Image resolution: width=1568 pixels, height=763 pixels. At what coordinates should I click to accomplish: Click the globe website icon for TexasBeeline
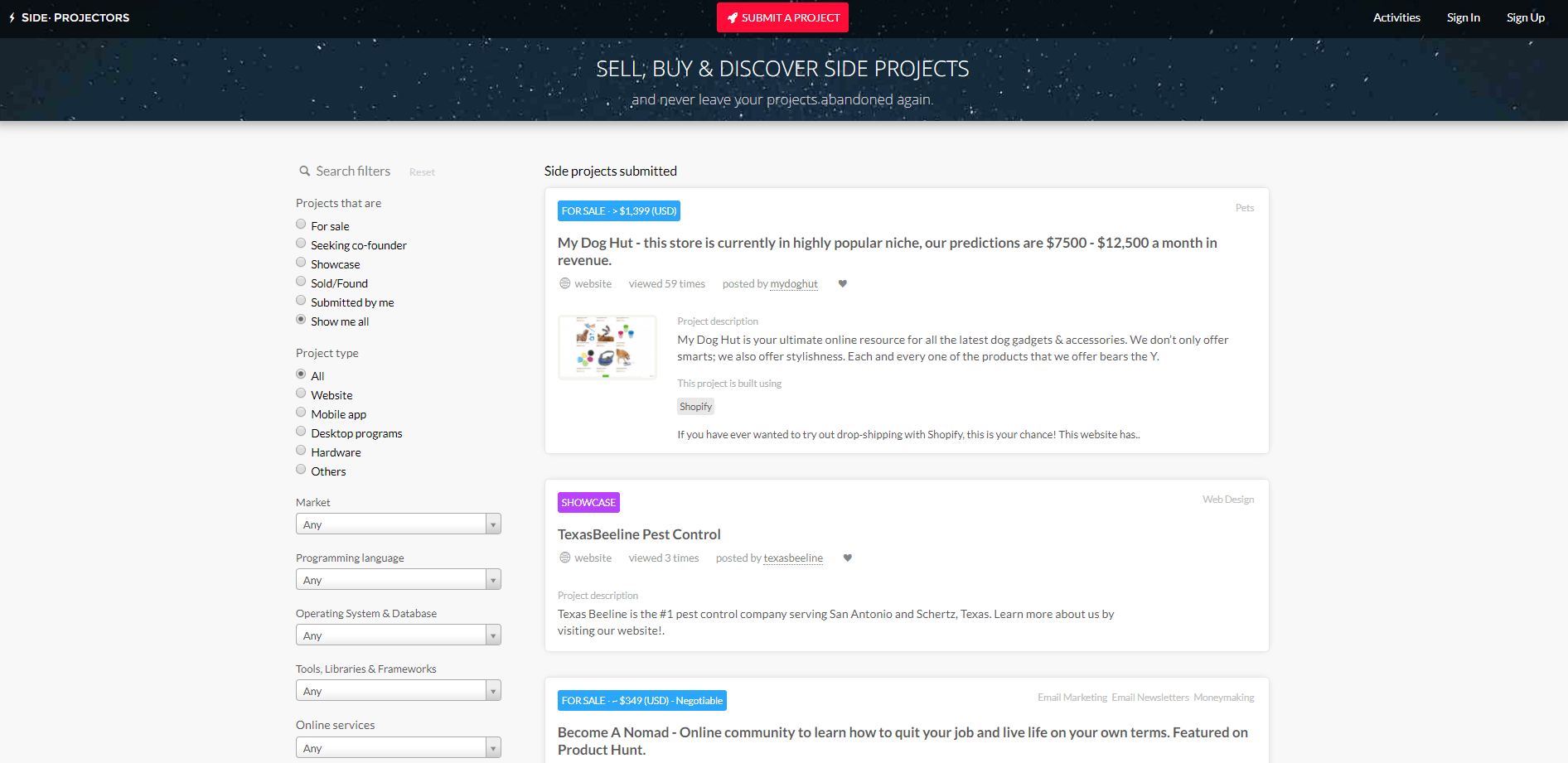point(565,558)
